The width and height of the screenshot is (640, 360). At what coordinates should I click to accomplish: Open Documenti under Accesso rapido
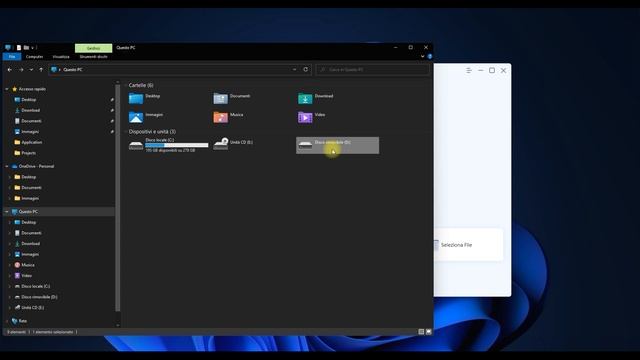click(x=31, y=121)
